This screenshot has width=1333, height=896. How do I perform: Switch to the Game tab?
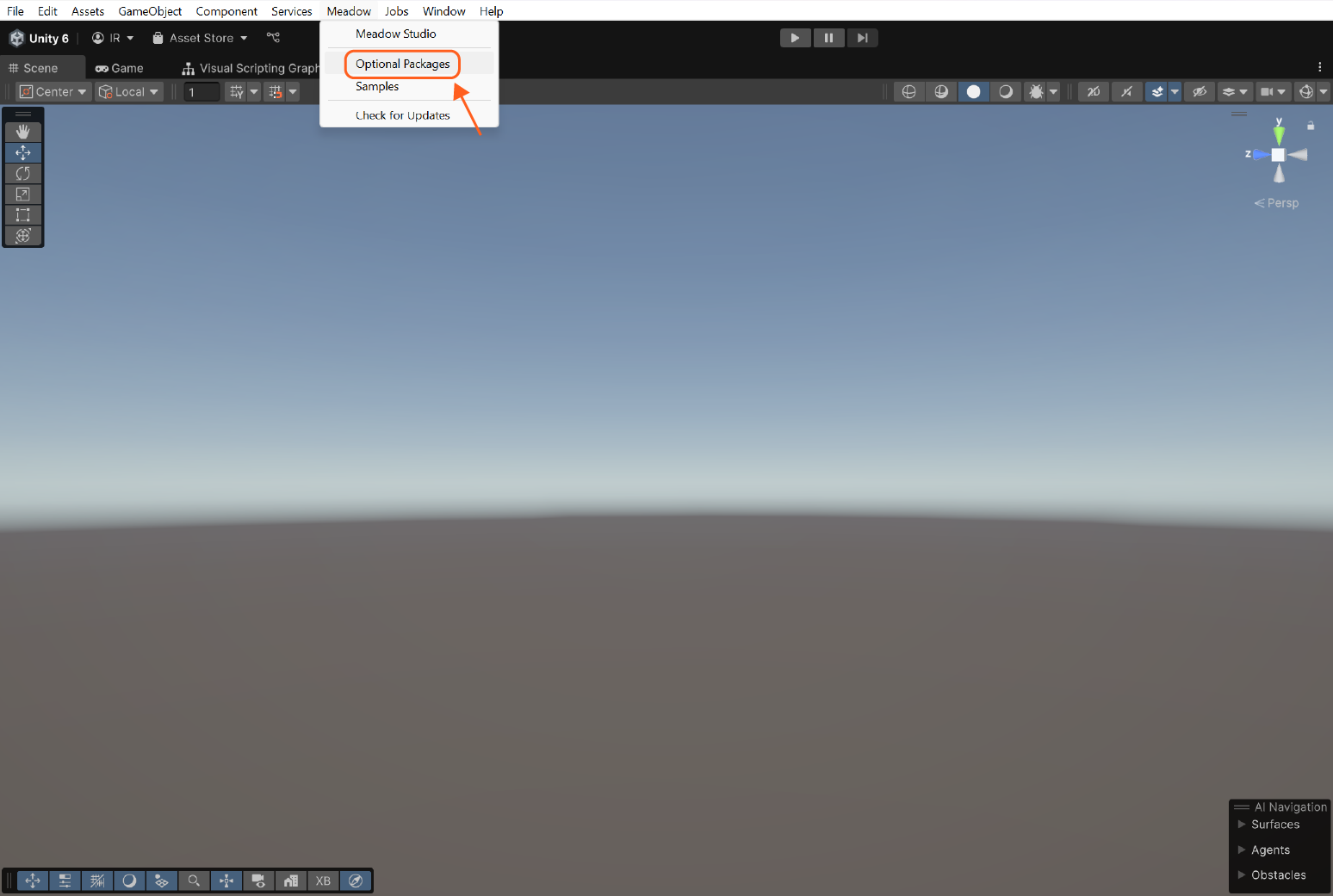tap(120, 68)
